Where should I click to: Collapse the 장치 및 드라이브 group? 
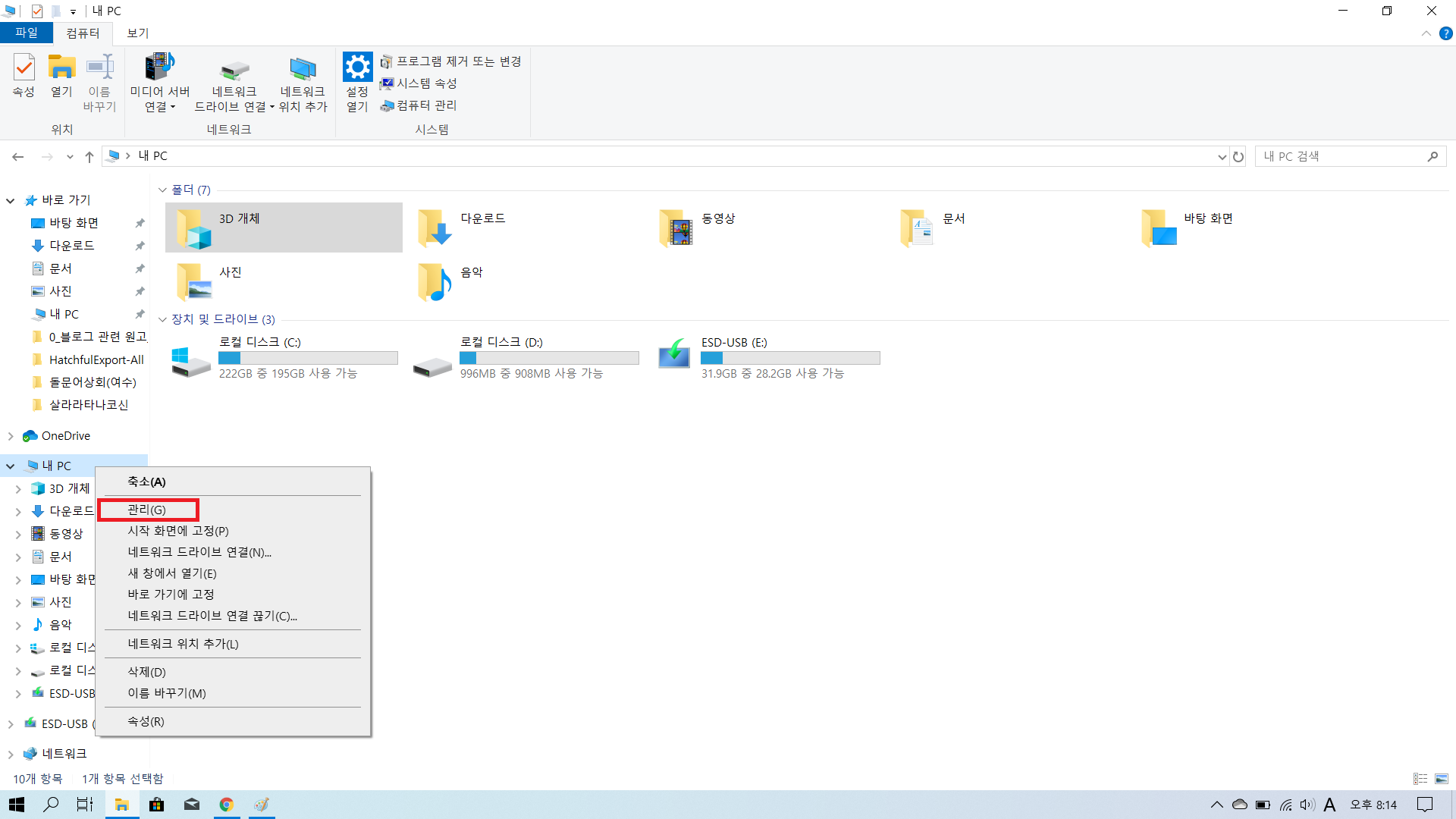[x=162, y=320]
